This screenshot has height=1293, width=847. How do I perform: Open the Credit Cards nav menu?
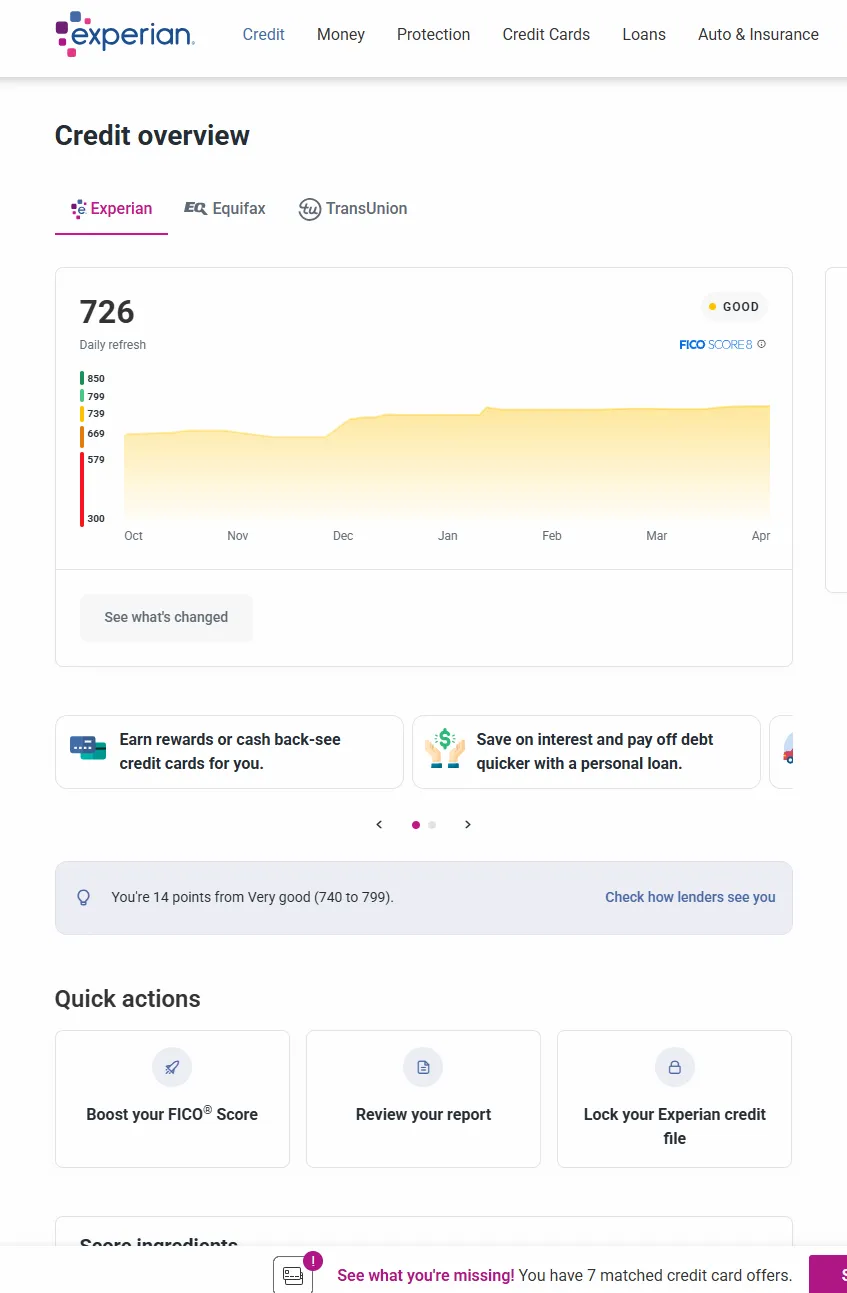click(x=546, y=34)
